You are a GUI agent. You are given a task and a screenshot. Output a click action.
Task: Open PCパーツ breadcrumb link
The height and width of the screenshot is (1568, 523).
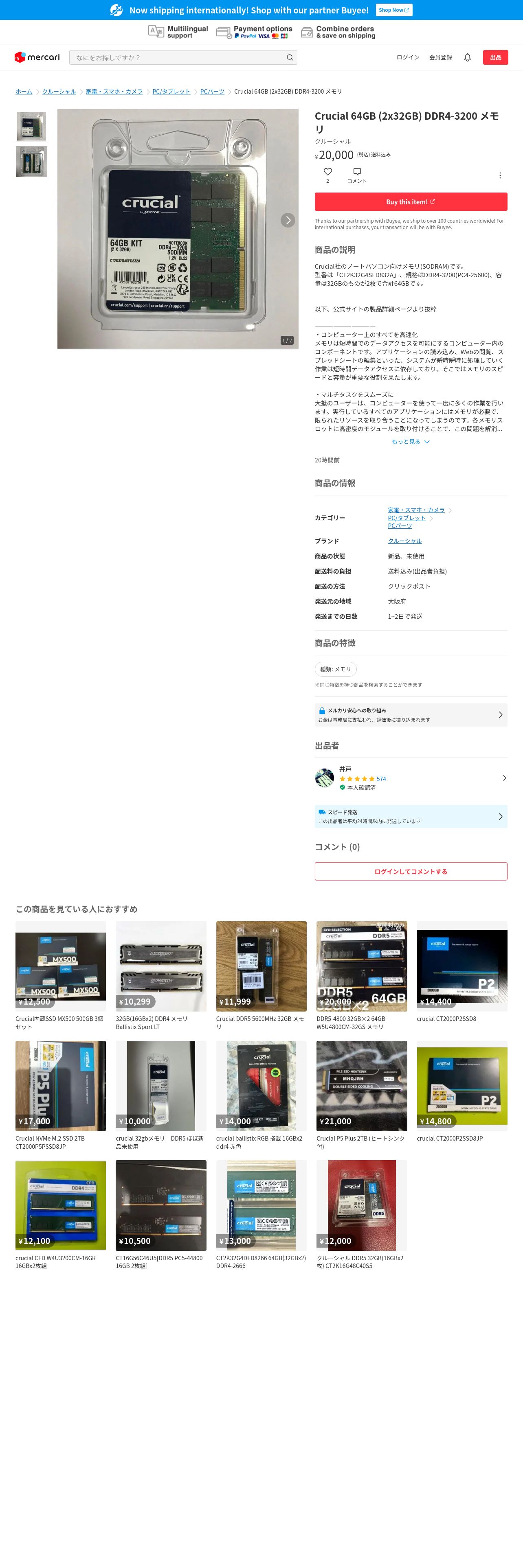212,91
